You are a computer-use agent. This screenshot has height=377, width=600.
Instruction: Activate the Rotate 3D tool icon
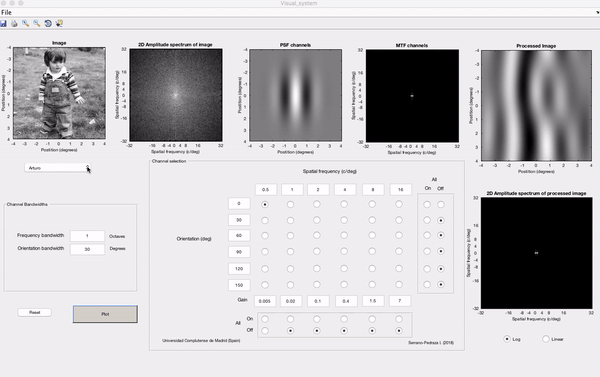coord(48,24)
